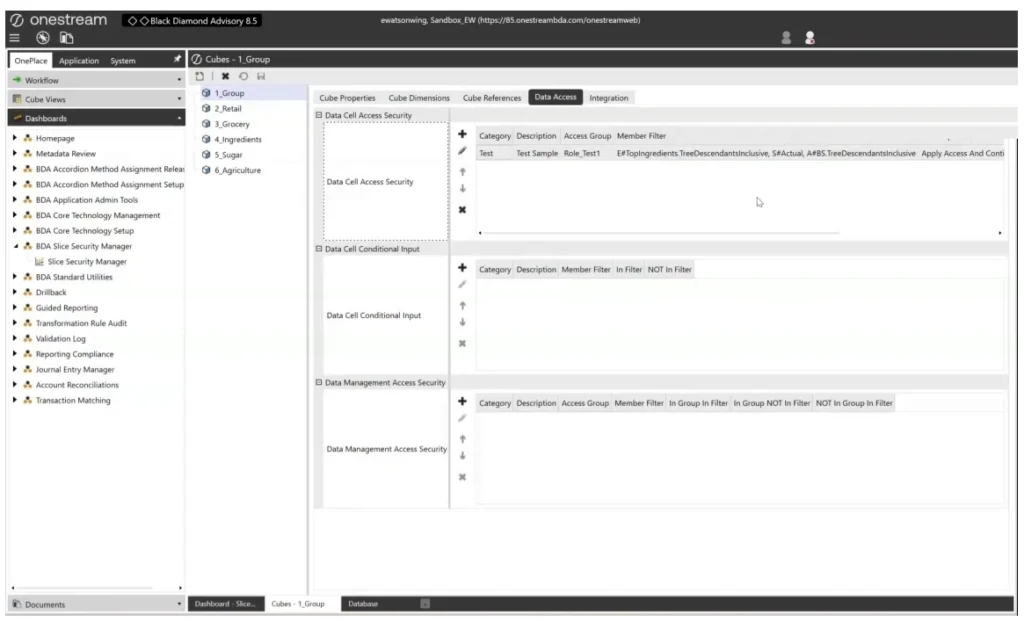Image resolution: width=1024 pixels, height=623 pixels.
Task: Collapse the Data Cell Conditional Input section
Action: tap(319, 249)
